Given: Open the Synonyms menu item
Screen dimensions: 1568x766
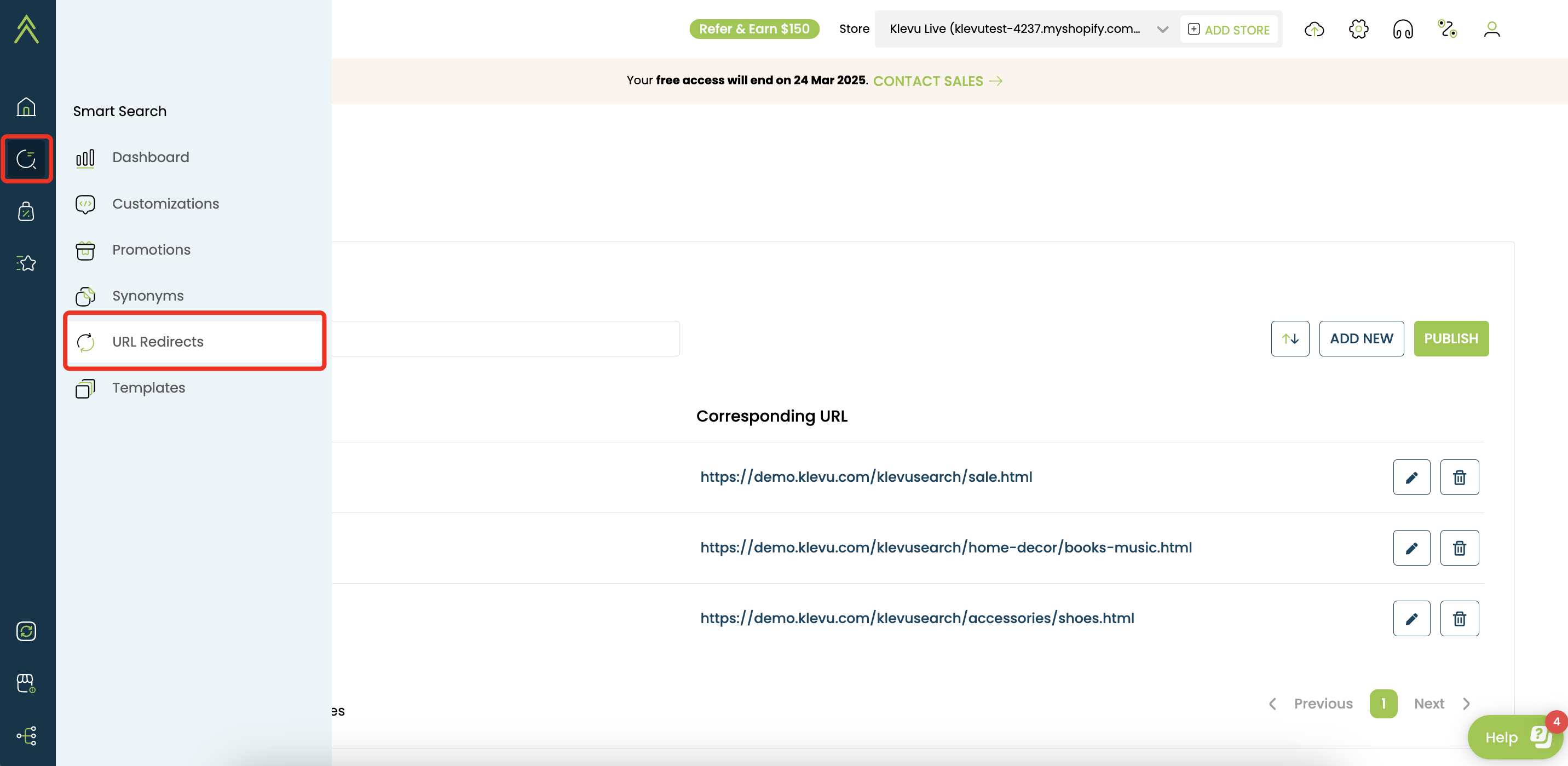Looking at the screenshot, I should pos(148,296).
